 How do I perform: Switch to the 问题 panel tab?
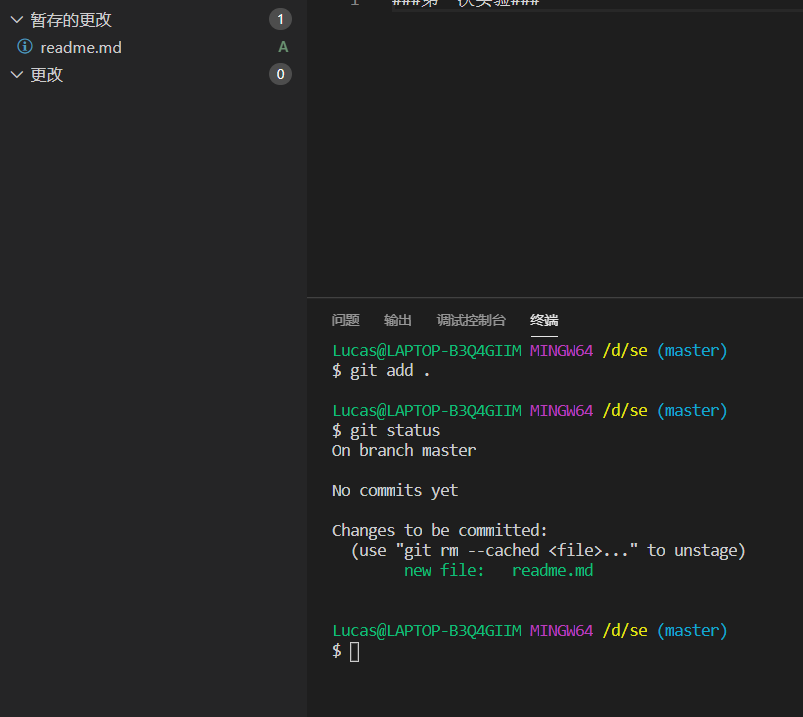point(345,320)
